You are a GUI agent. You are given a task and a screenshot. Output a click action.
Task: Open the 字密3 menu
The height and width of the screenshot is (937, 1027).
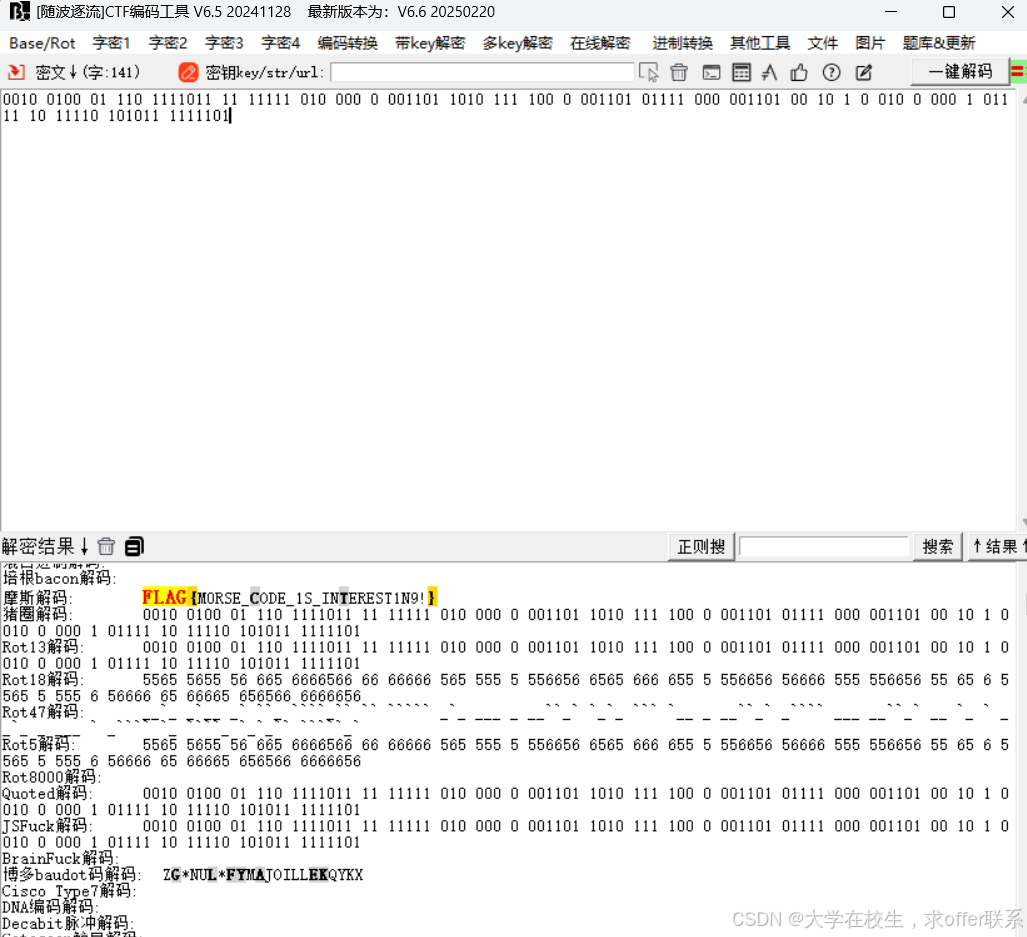click(224, 43)
